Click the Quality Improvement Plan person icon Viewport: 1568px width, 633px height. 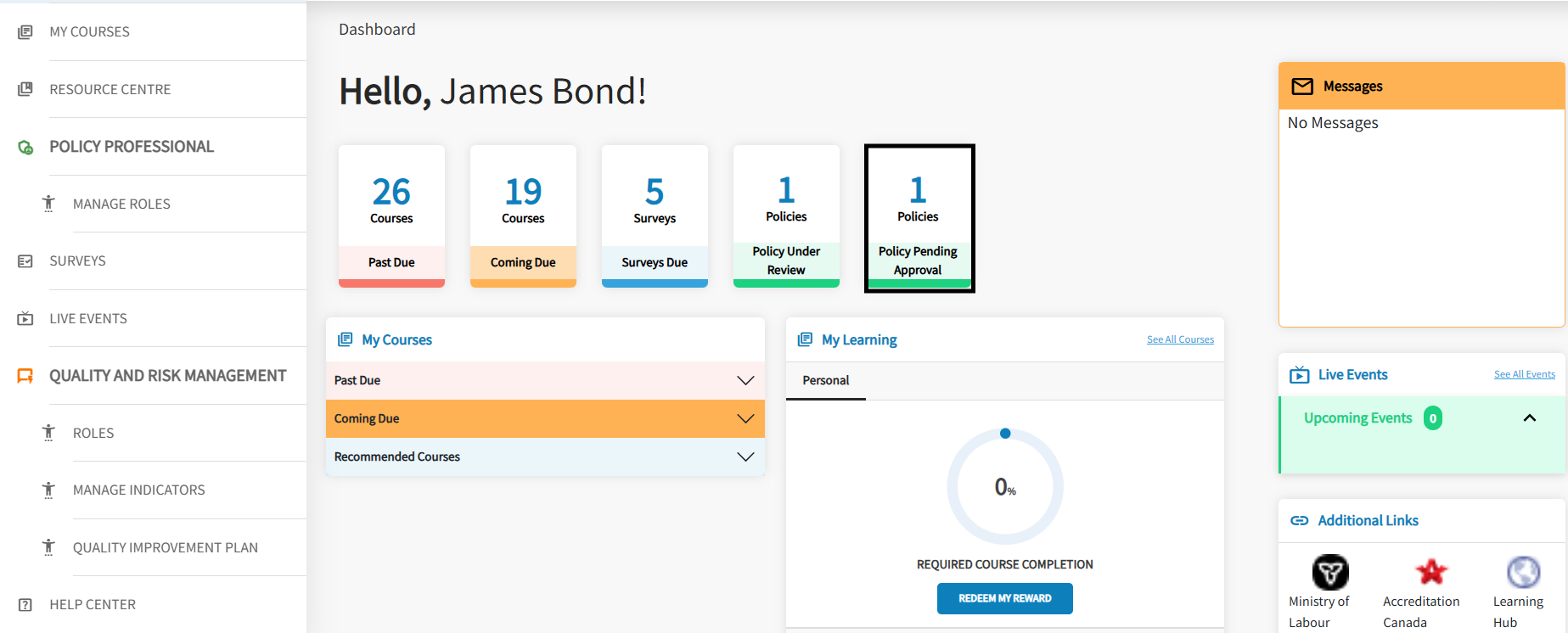48,547
